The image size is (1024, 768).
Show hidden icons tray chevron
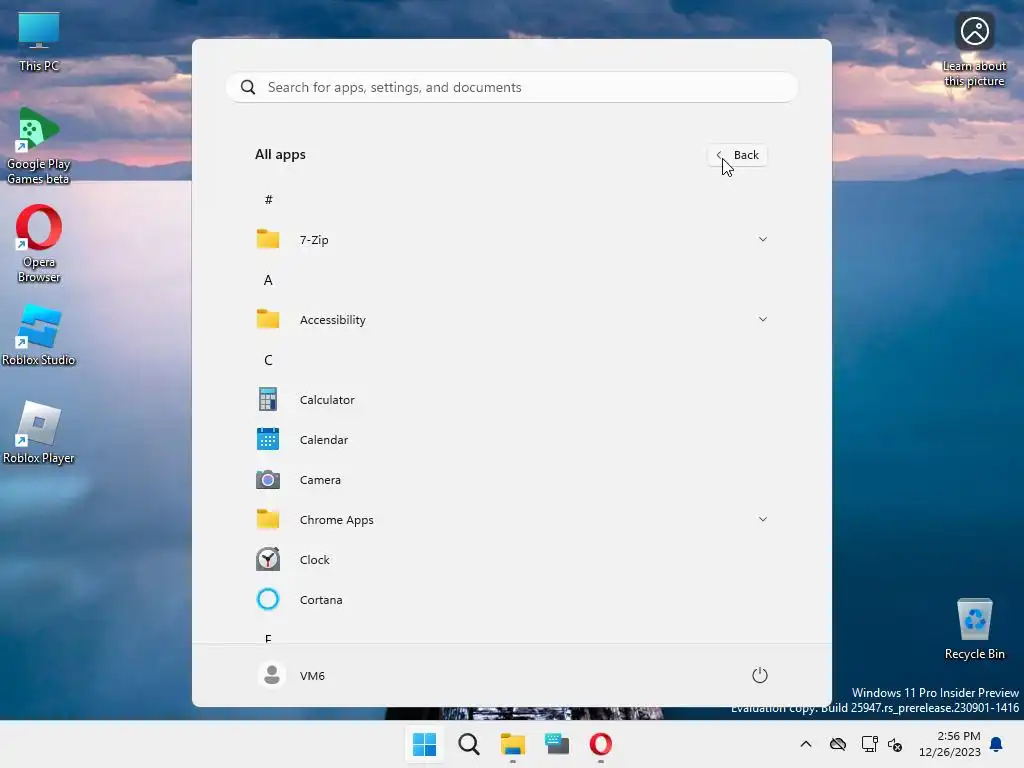click(x=806, y=744)
